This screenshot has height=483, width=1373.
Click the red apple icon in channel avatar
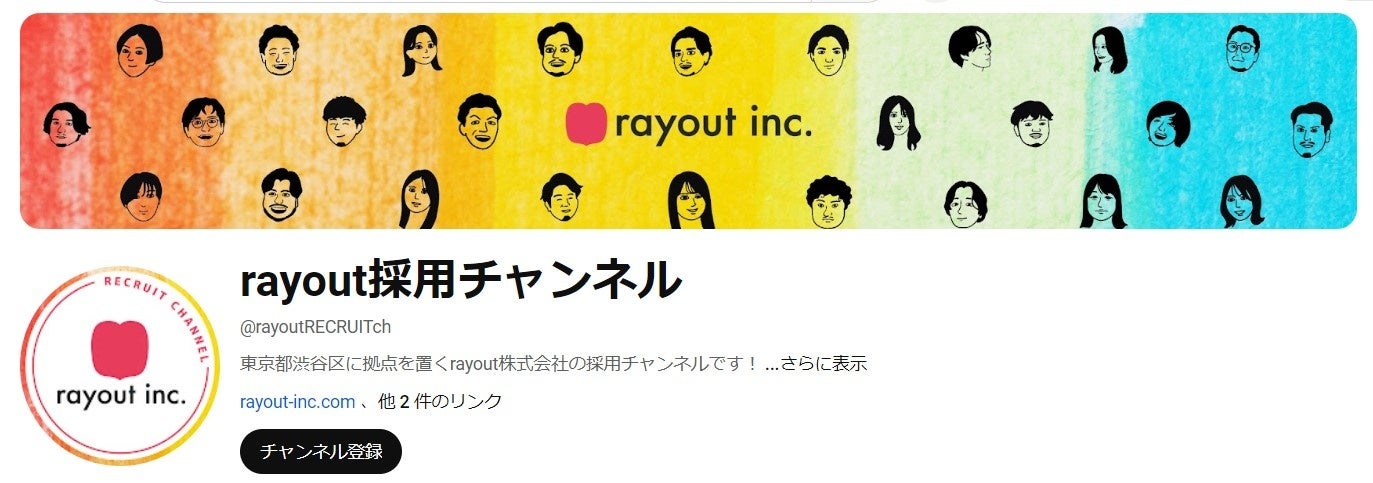pos(121,350)
